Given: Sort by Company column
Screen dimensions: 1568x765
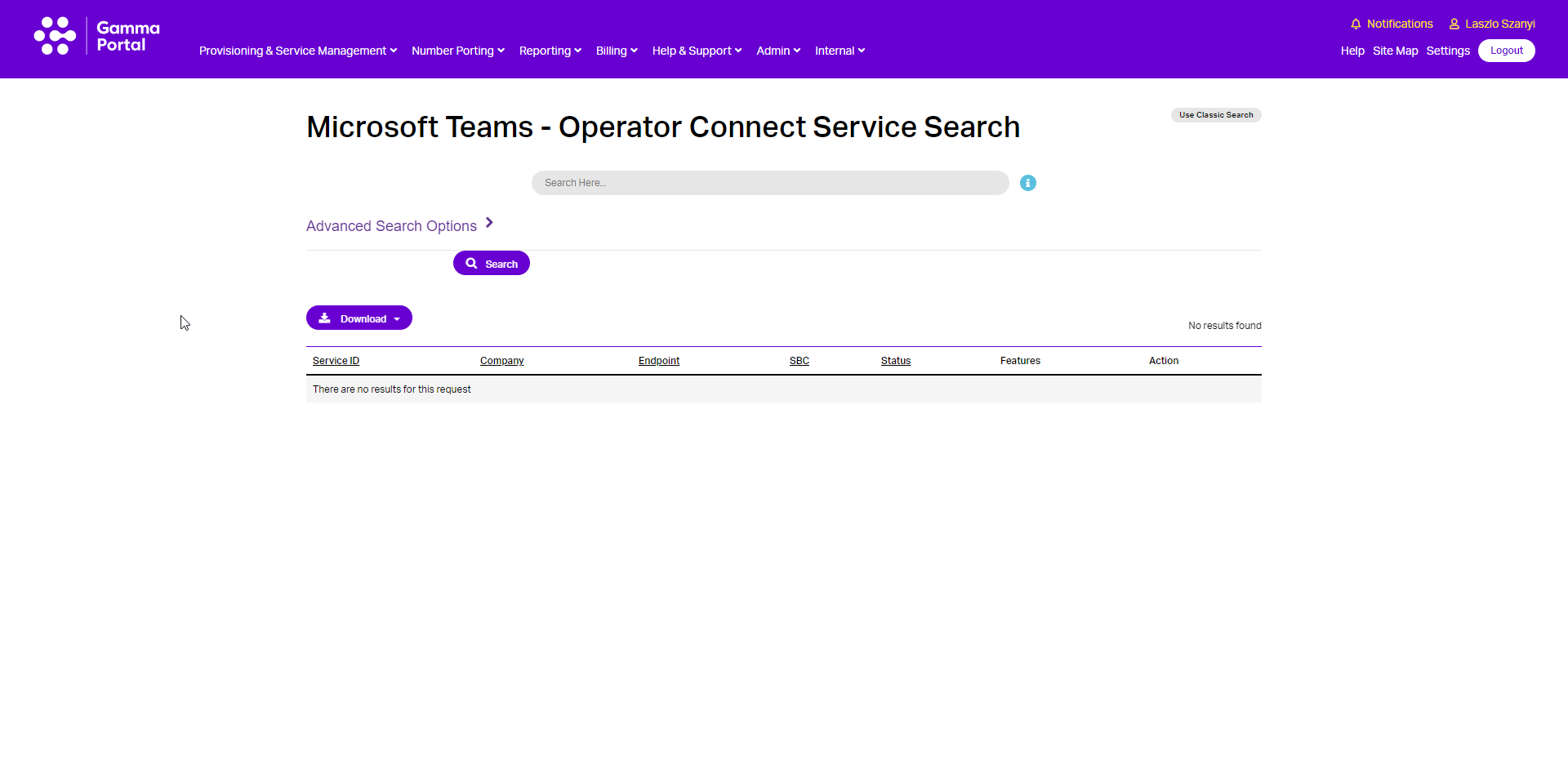Looking at the screenshot, I should point(502,361).
